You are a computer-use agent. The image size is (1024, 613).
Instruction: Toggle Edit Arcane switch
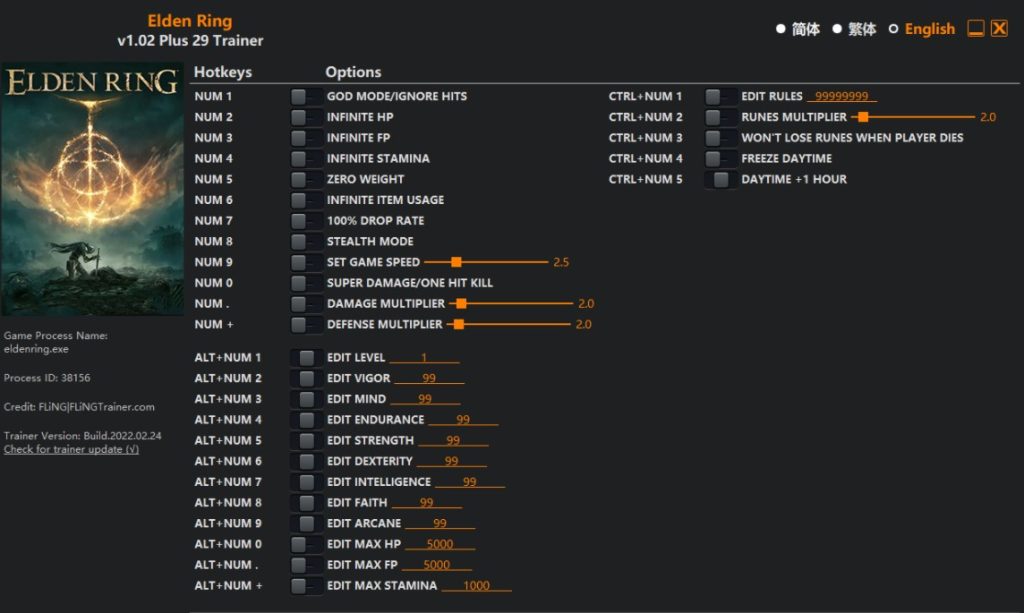[x=306, y=524]
